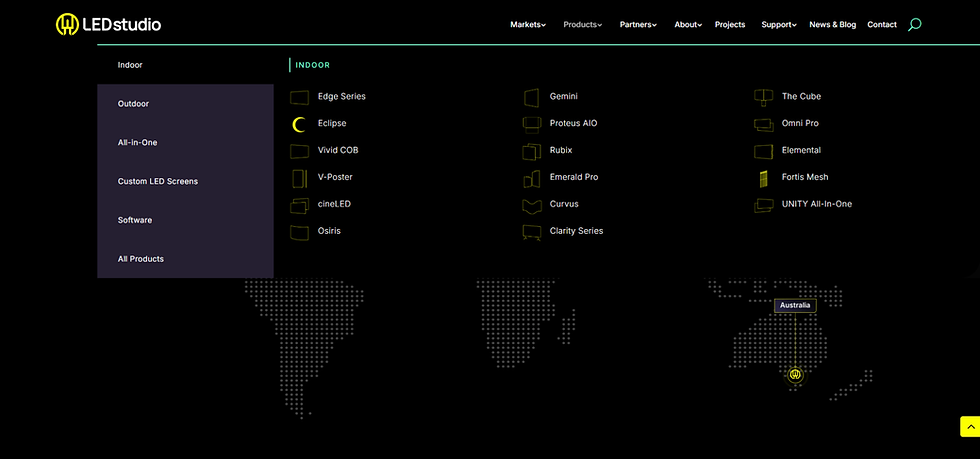Expand the Partners dropdown menu
This screenshot has width=980, height=459.
638,25
